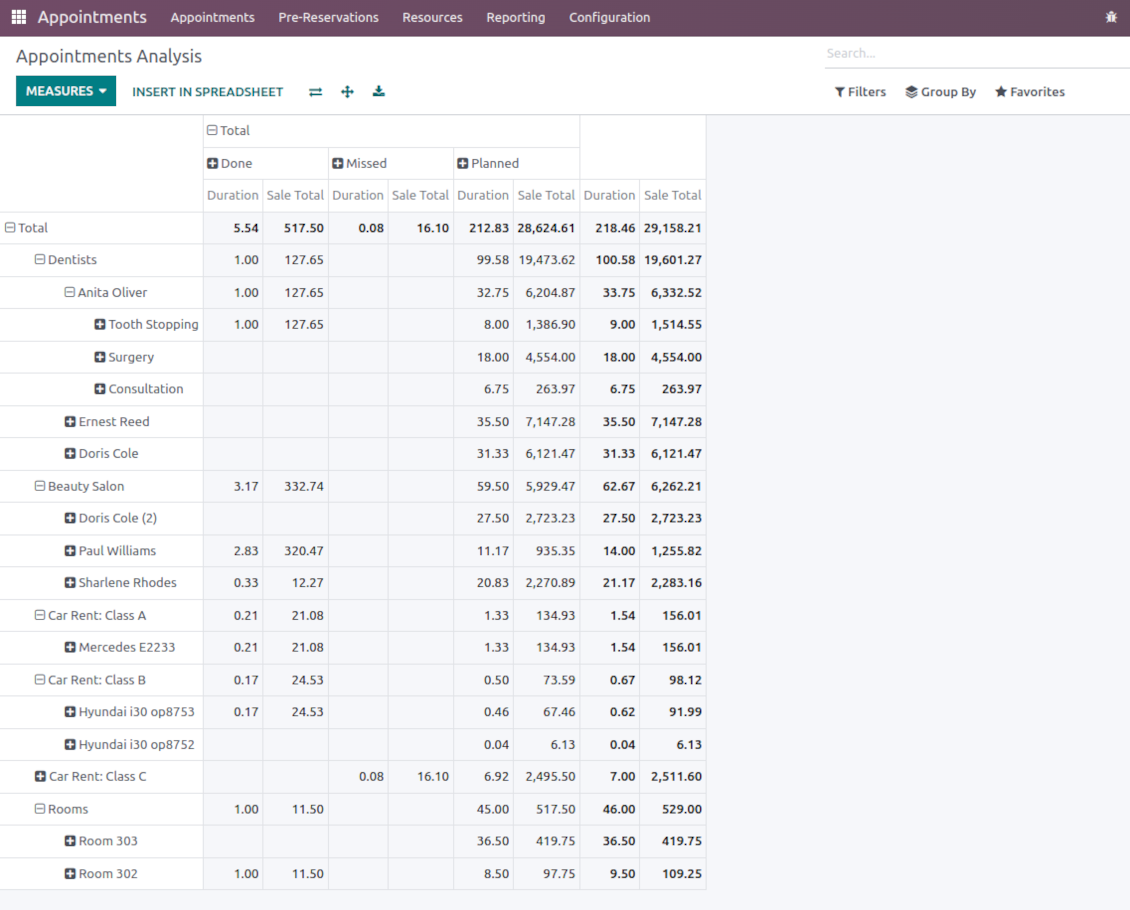Click the flip axis icon
The height and width of the screenshot is (910, 1130).
(316, 92)
